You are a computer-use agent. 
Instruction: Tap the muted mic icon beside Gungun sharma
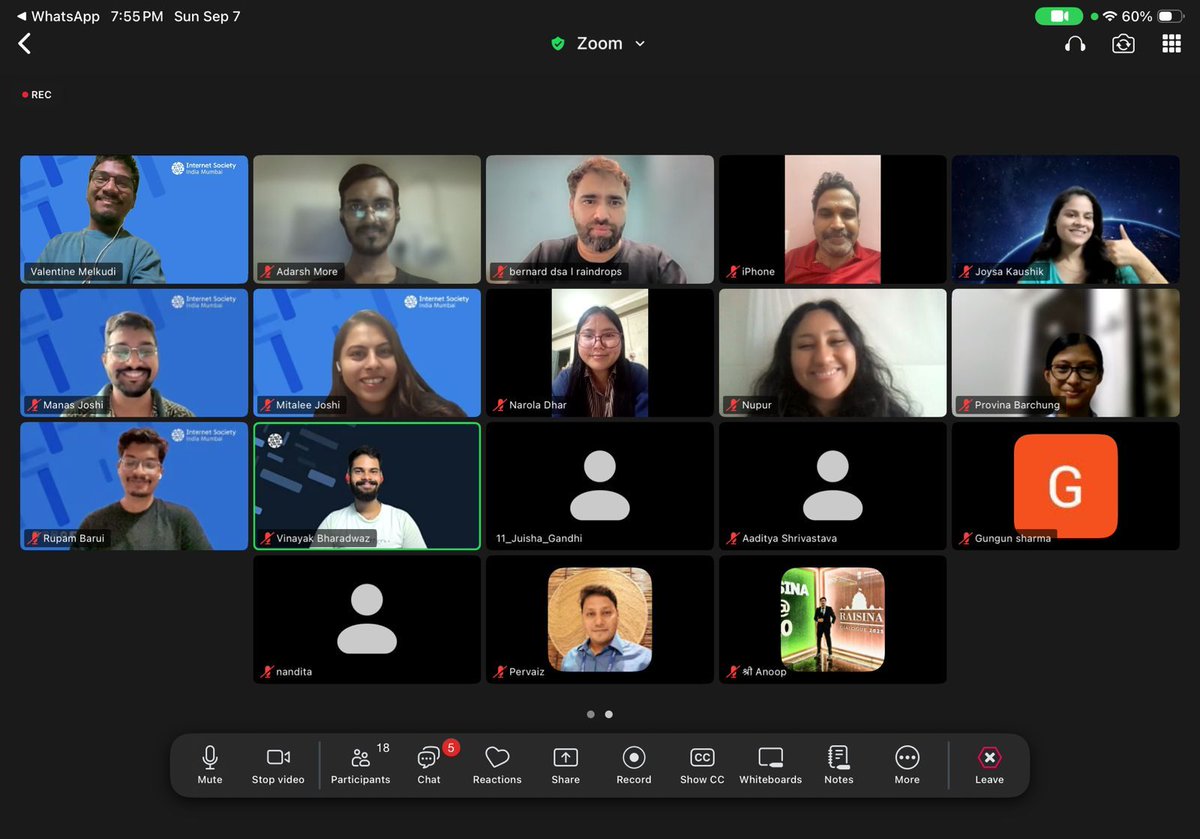(x=966, y=538)
